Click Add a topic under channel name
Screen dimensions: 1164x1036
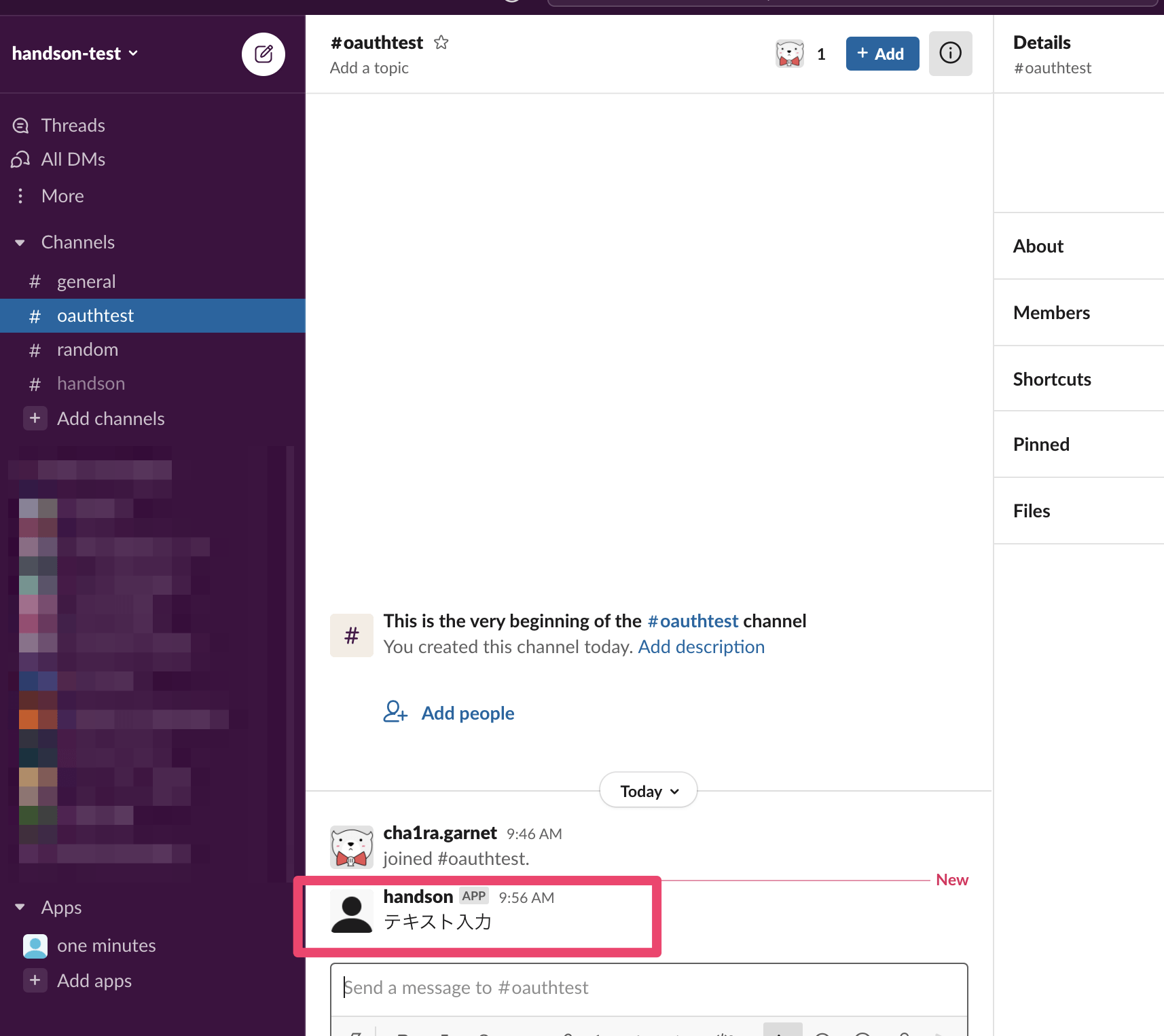369,68
